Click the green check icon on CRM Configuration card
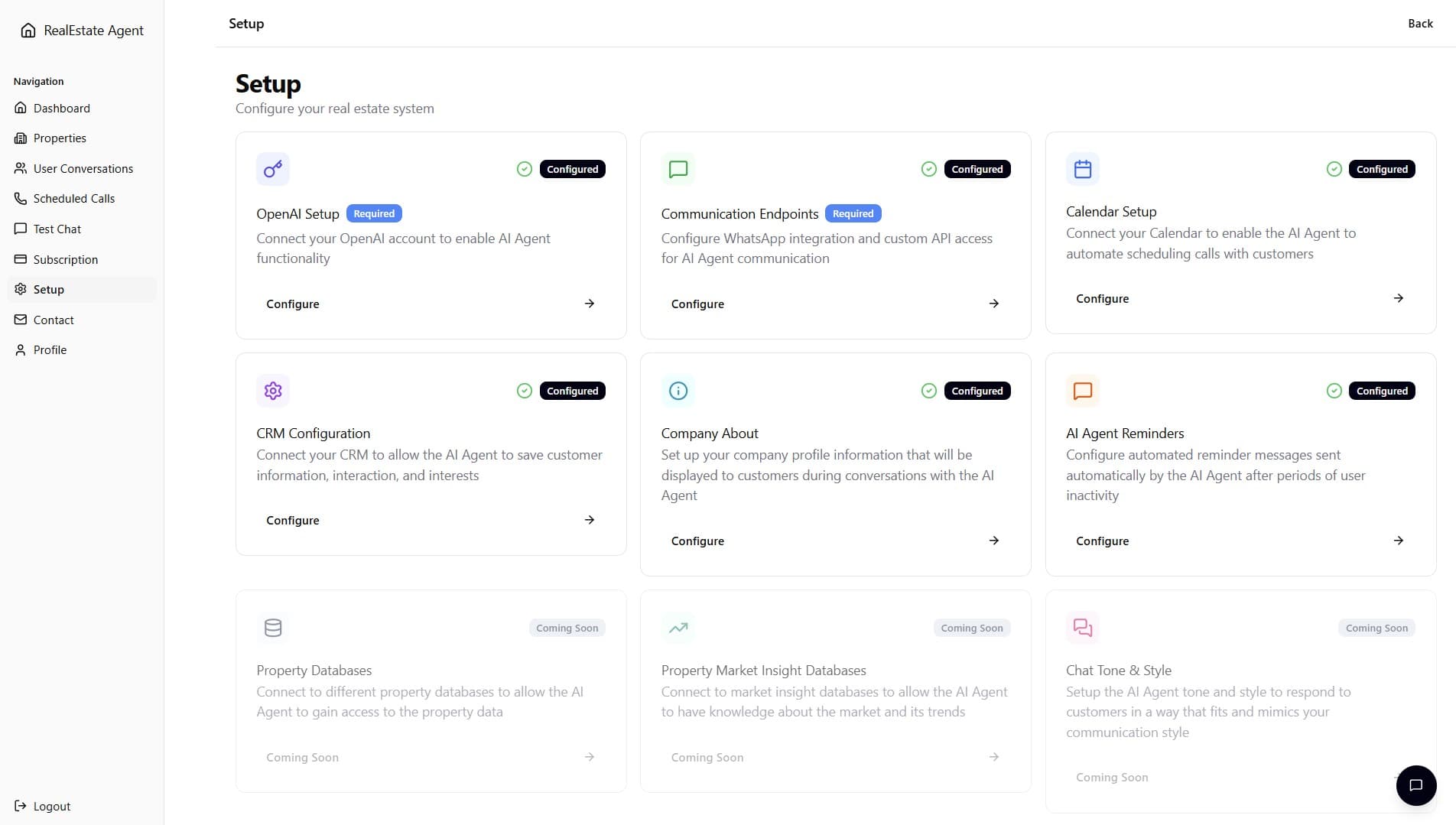Viewport: 1456px width, 825px height. 525,391
